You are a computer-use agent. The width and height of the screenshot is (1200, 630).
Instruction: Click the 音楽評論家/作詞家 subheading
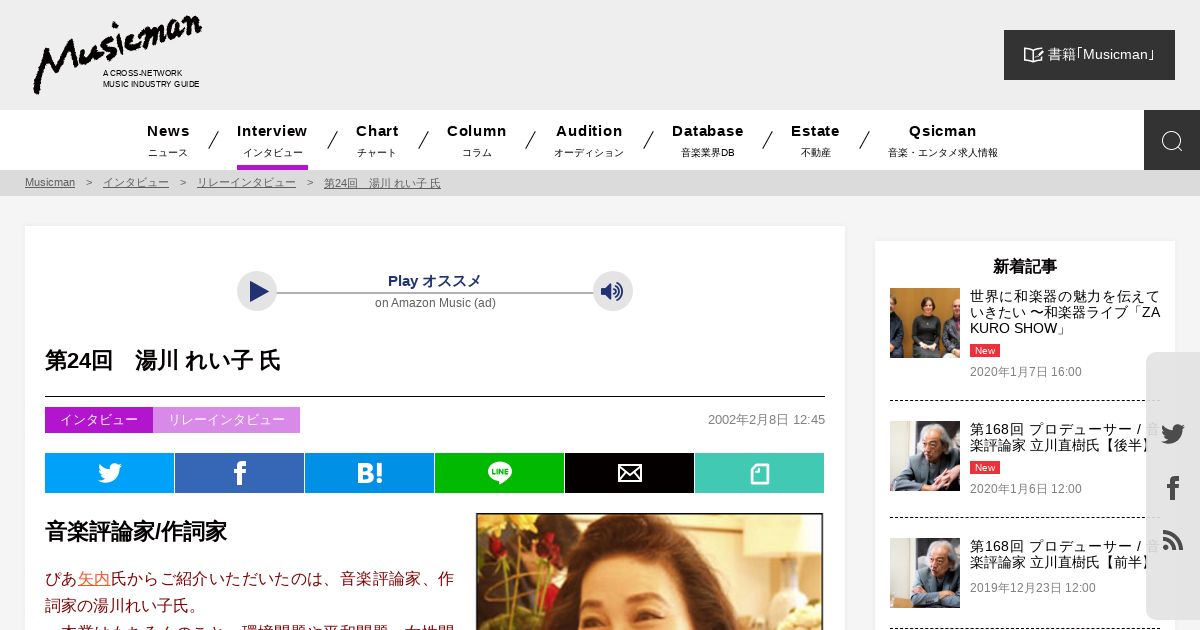coord(136,531)
